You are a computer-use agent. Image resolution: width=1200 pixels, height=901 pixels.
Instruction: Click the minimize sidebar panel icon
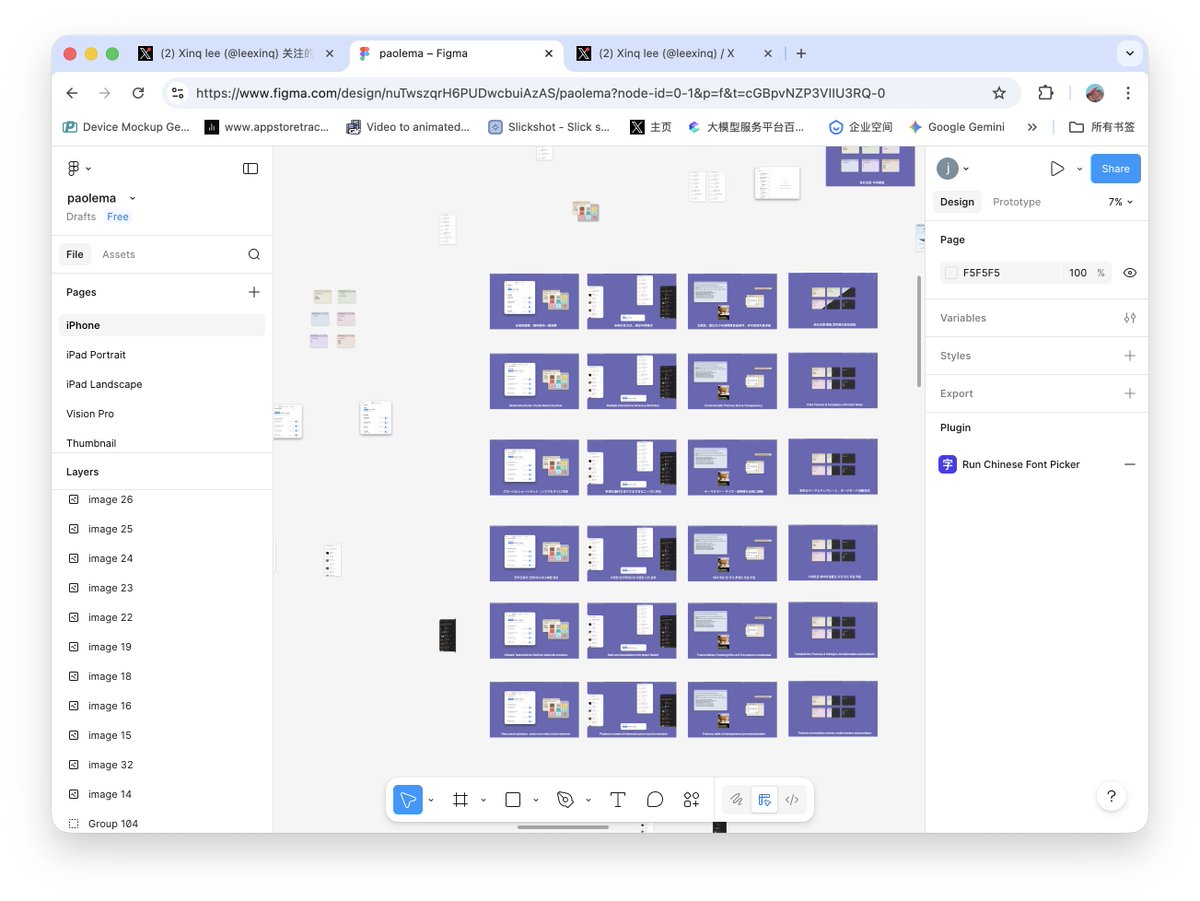250,168
